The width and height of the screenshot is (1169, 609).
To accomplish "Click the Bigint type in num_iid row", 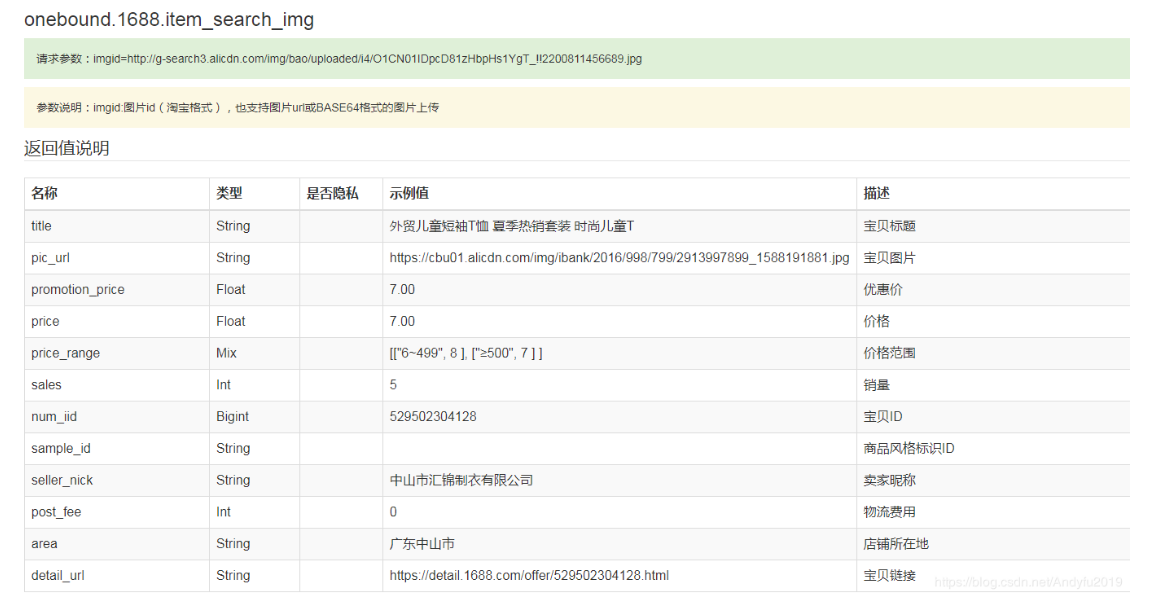I will click(x=233, y=417).
